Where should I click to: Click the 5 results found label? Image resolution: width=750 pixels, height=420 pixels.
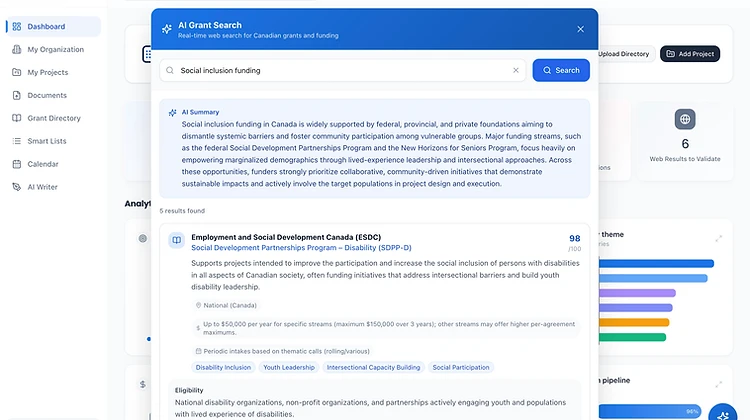pyautogui.click(x=182, y=210)
